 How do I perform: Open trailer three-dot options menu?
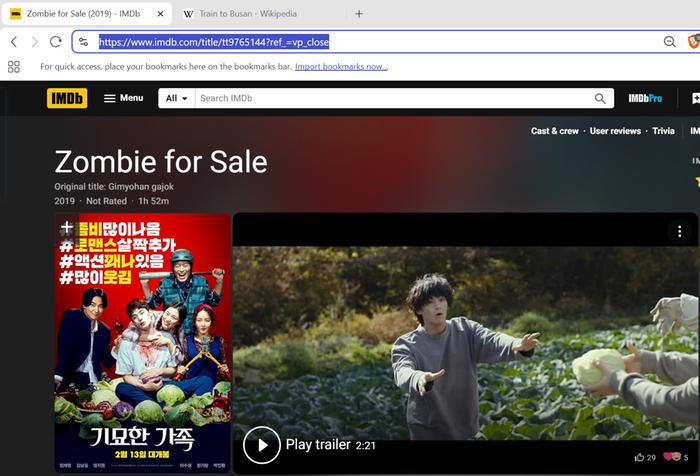pyautogui.click(x=679, y=231)
